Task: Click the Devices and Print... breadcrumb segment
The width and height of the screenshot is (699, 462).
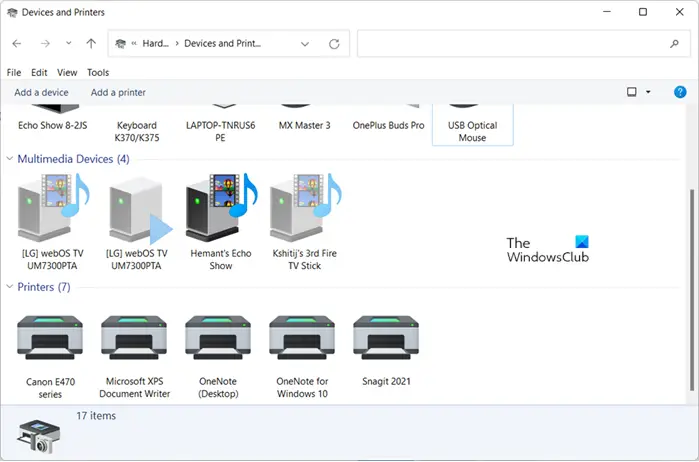Action: (222, 43)
